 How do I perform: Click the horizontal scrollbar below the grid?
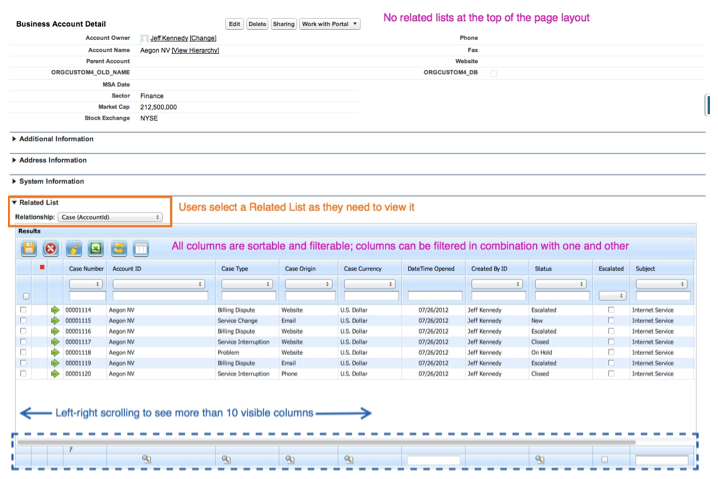(x=330, y=441)
